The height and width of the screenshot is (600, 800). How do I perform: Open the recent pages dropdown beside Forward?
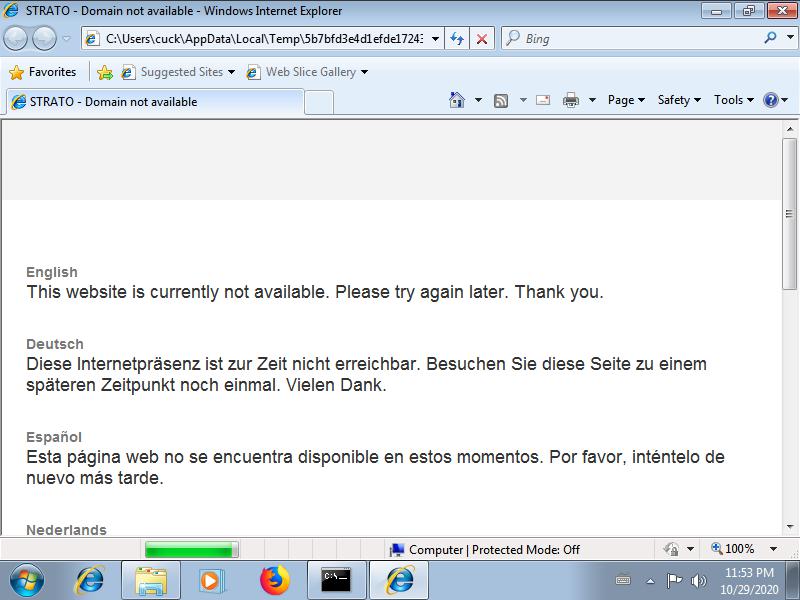66,38
